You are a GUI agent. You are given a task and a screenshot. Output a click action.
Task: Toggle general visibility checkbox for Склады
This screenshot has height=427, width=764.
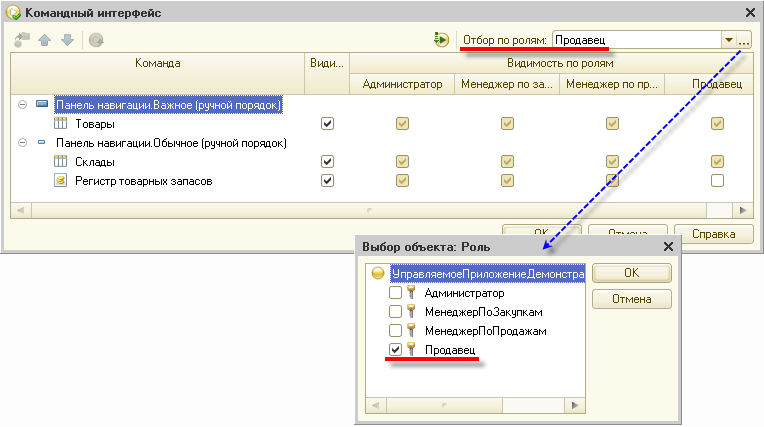coord(327,161)
